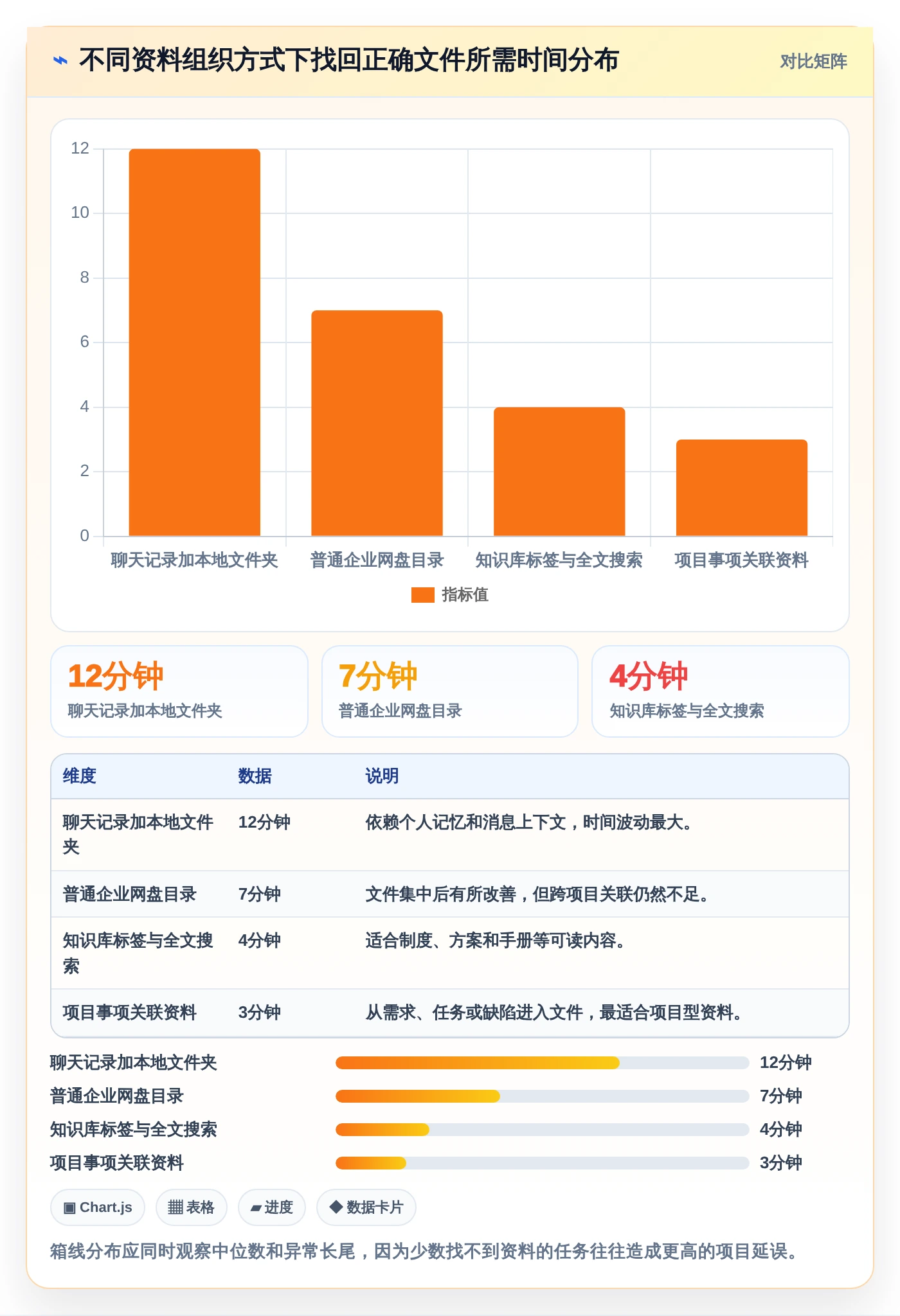Click the 对比矩阵 label in header
900x1316 pixels.
(813, 61)
